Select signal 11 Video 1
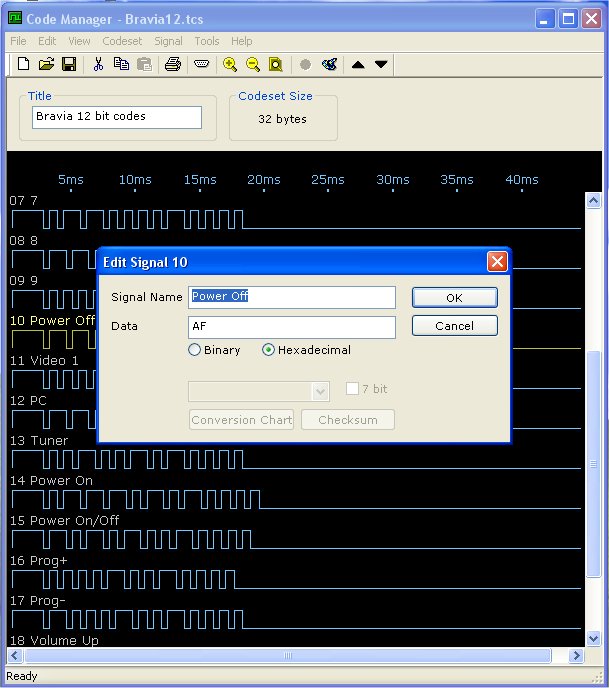This screenshot has height=688, width=609. click(x=44, y=361)
